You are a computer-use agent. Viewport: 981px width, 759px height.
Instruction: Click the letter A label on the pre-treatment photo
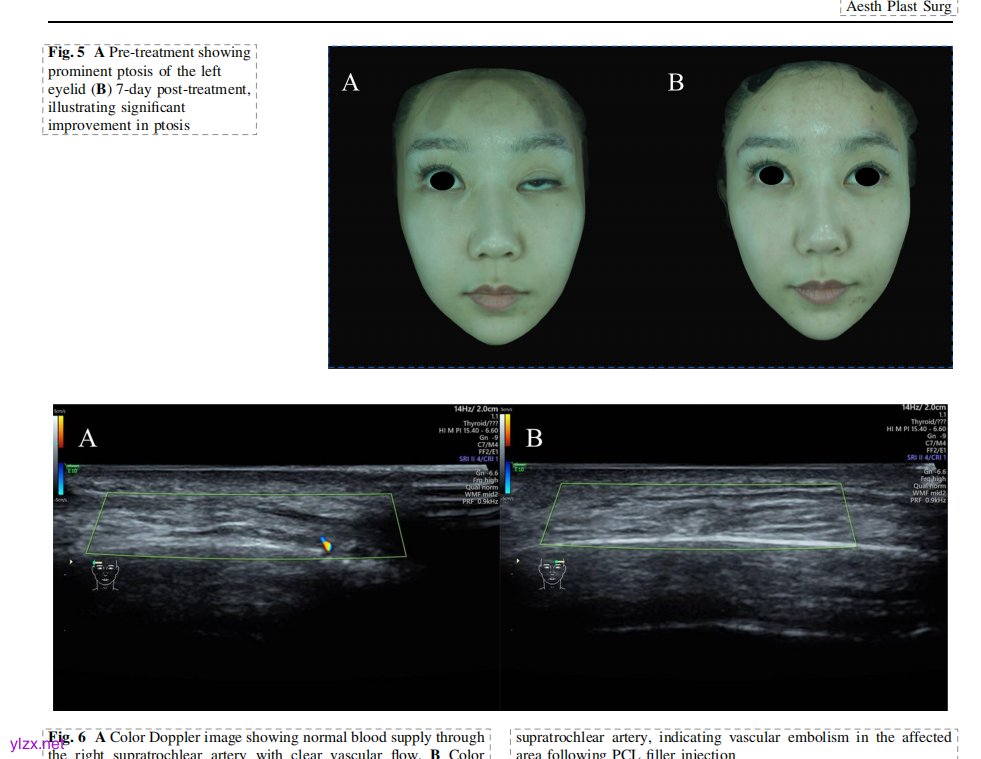click(x=350, y=83)
